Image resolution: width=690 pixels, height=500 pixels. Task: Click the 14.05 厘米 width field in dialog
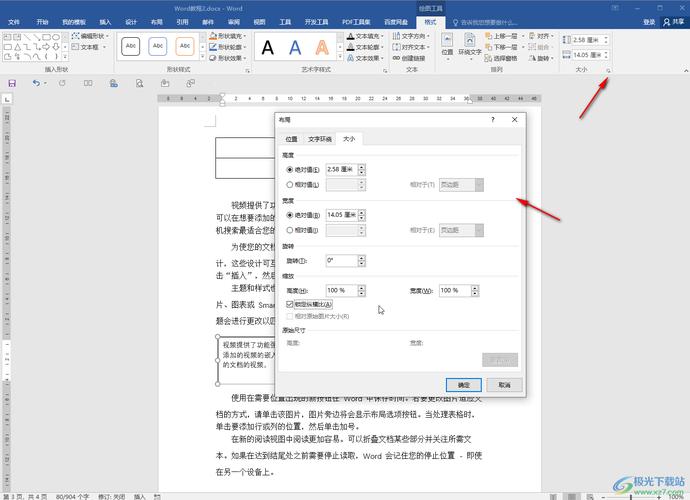pyautogui.click(x=341, y=215)
